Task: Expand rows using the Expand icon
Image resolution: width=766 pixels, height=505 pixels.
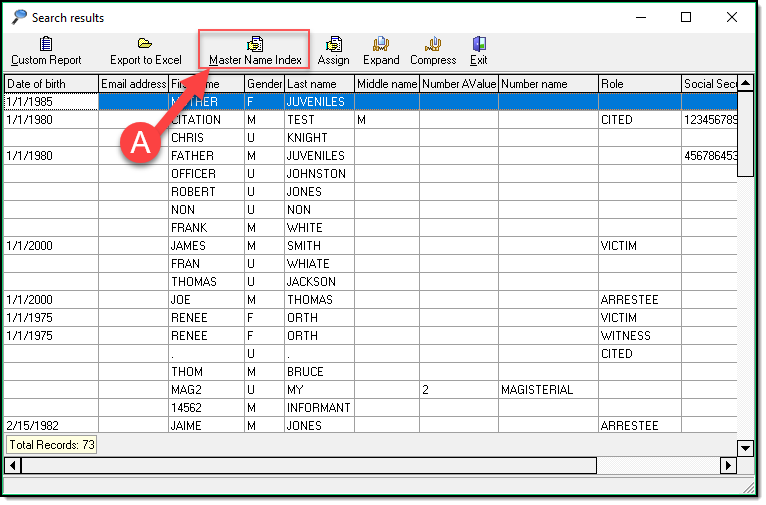Action: 381,44
